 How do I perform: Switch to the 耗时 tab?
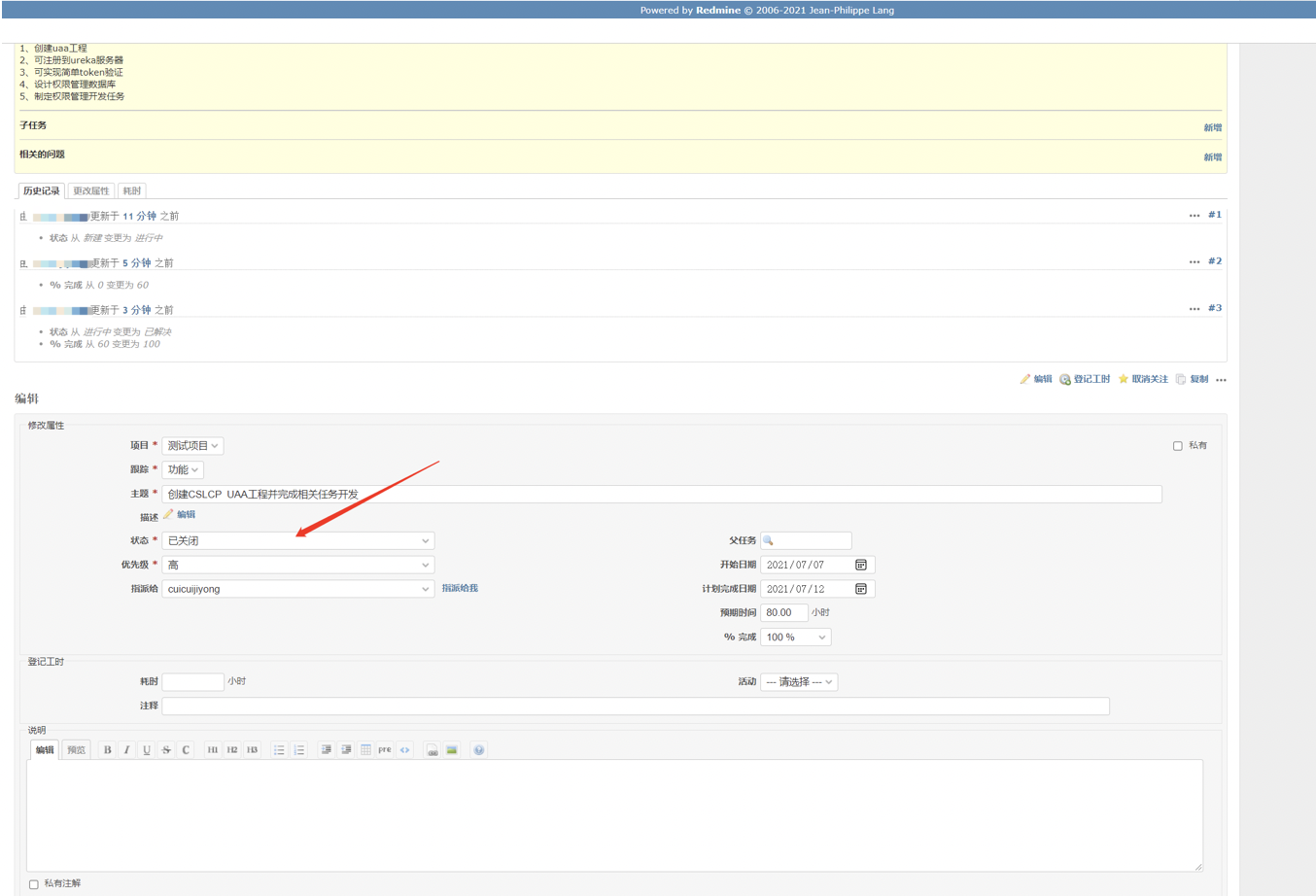tap(131, 190)
